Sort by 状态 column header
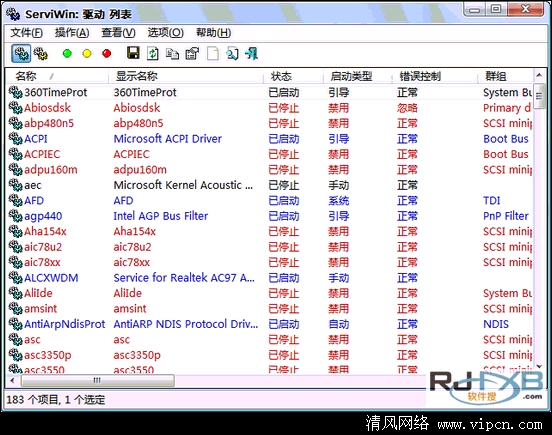The image size is (552, 435). [293, 76]
